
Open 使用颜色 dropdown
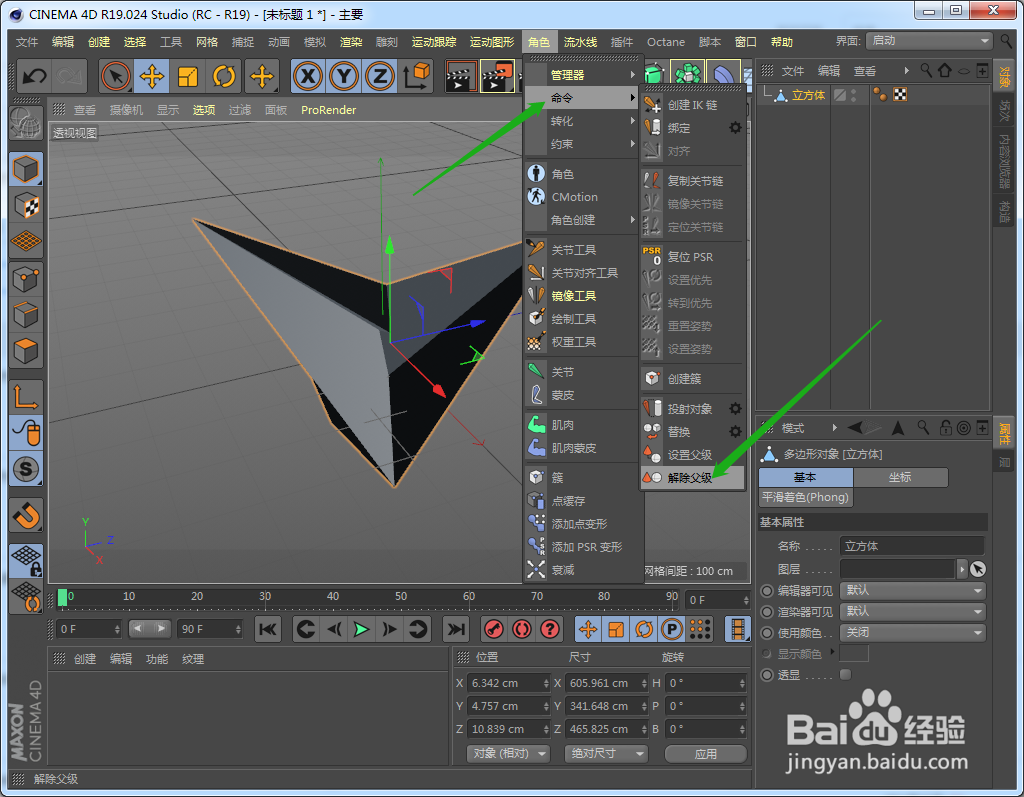click(912, 632)
